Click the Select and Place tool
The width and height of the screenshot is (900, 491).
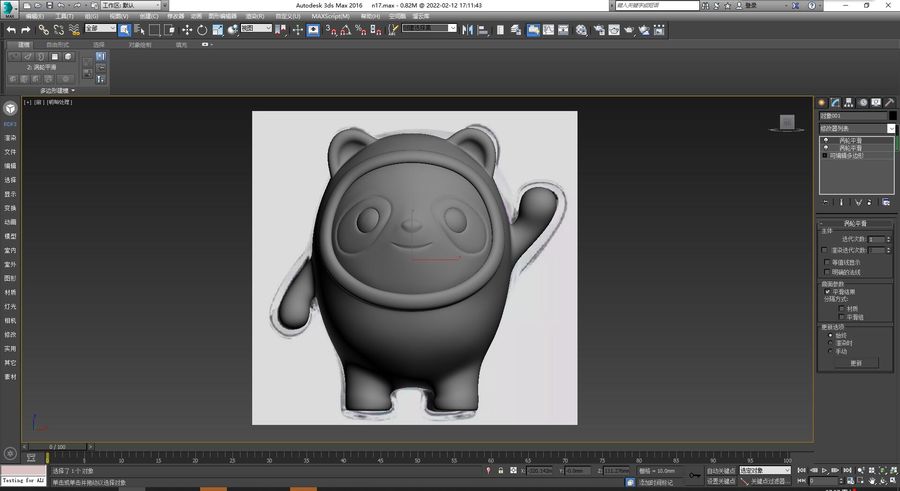[x=232, y=30]
